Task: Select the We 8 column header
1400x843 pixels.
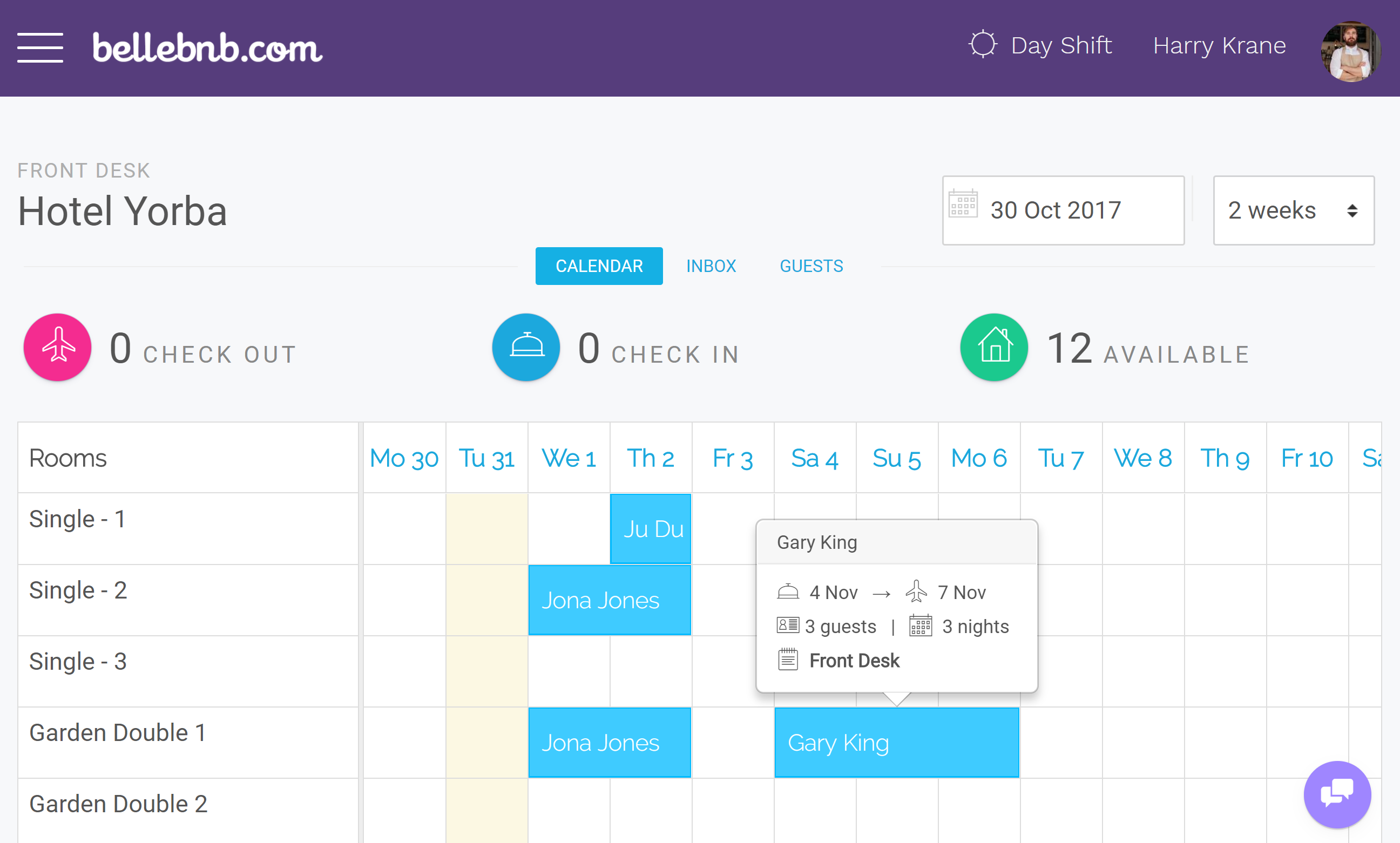Action: pos(1143,458)
